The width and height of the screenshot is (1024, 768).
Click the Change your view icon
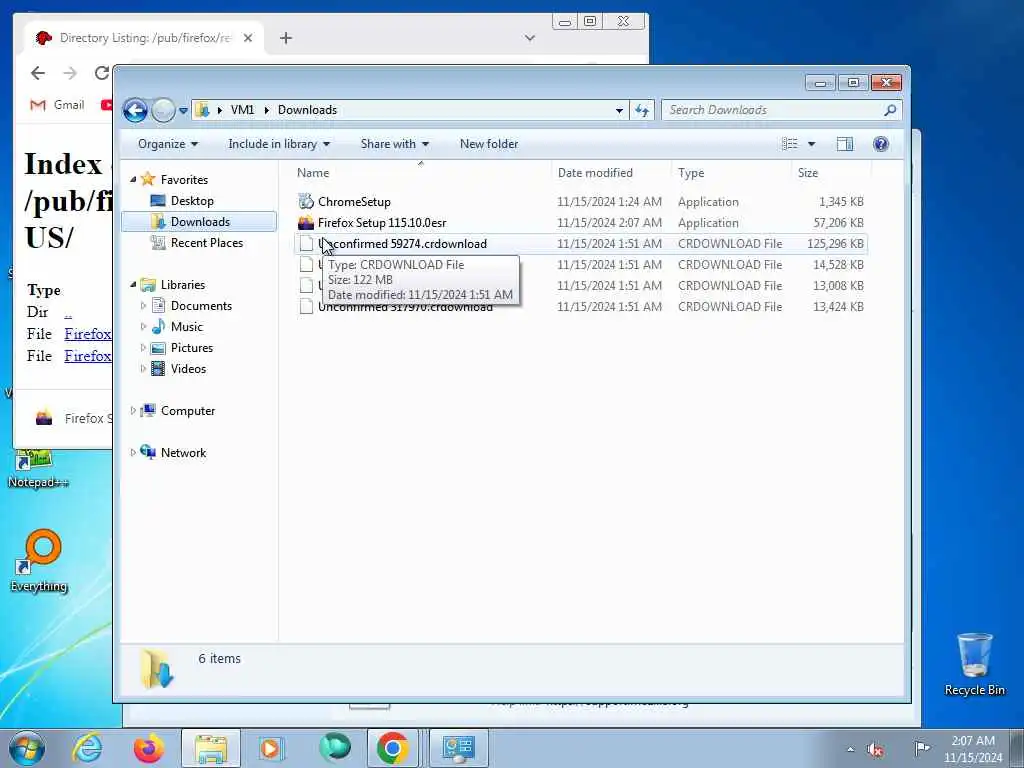pos(790,144)
